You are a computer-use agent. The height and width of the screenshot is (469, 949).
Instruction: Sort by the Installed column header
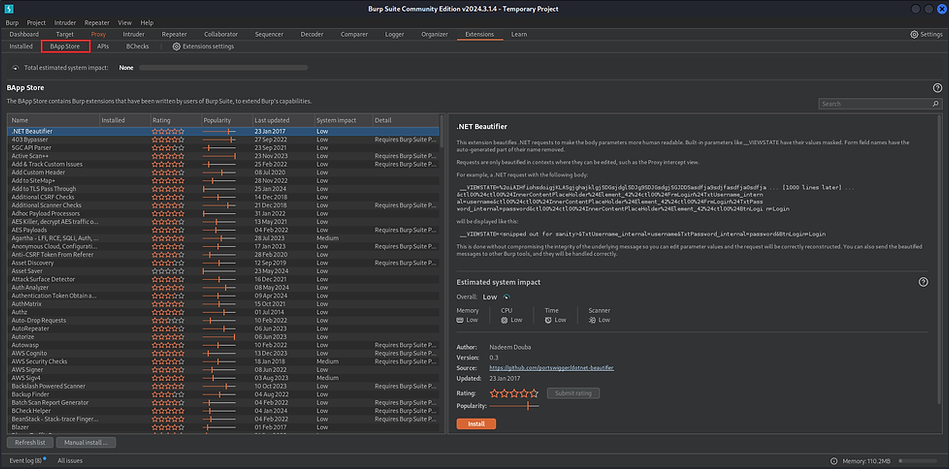(125, 120)
